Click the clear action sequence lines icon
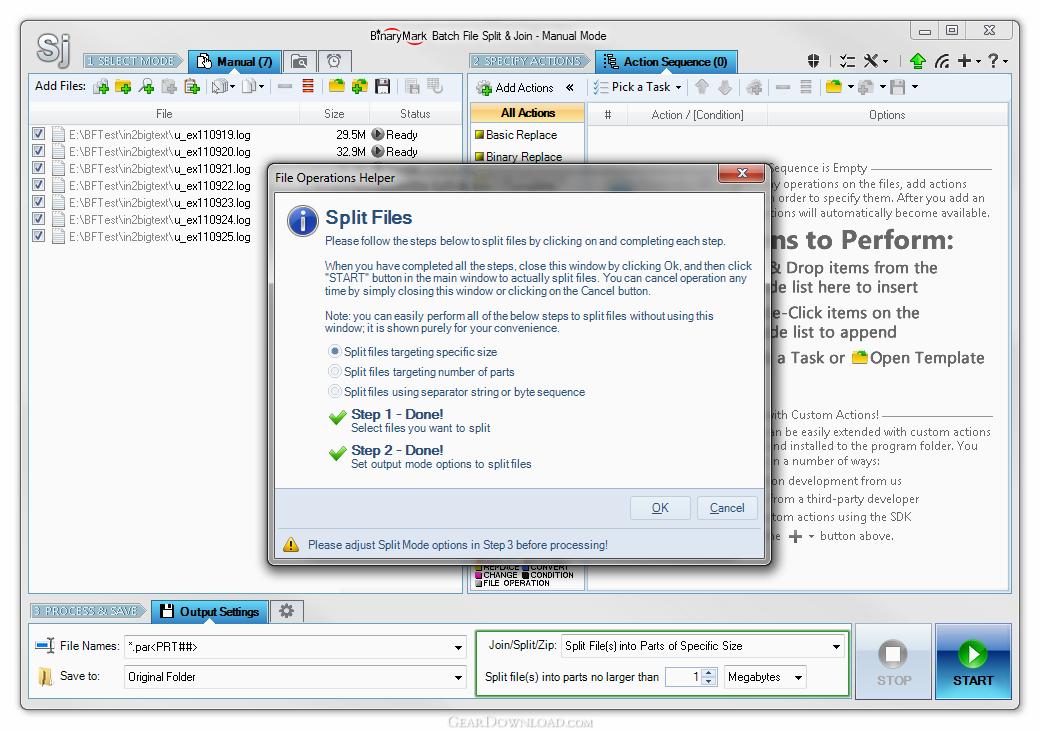The height and width of the screenshot is (730, 1040). pos(806,87)
